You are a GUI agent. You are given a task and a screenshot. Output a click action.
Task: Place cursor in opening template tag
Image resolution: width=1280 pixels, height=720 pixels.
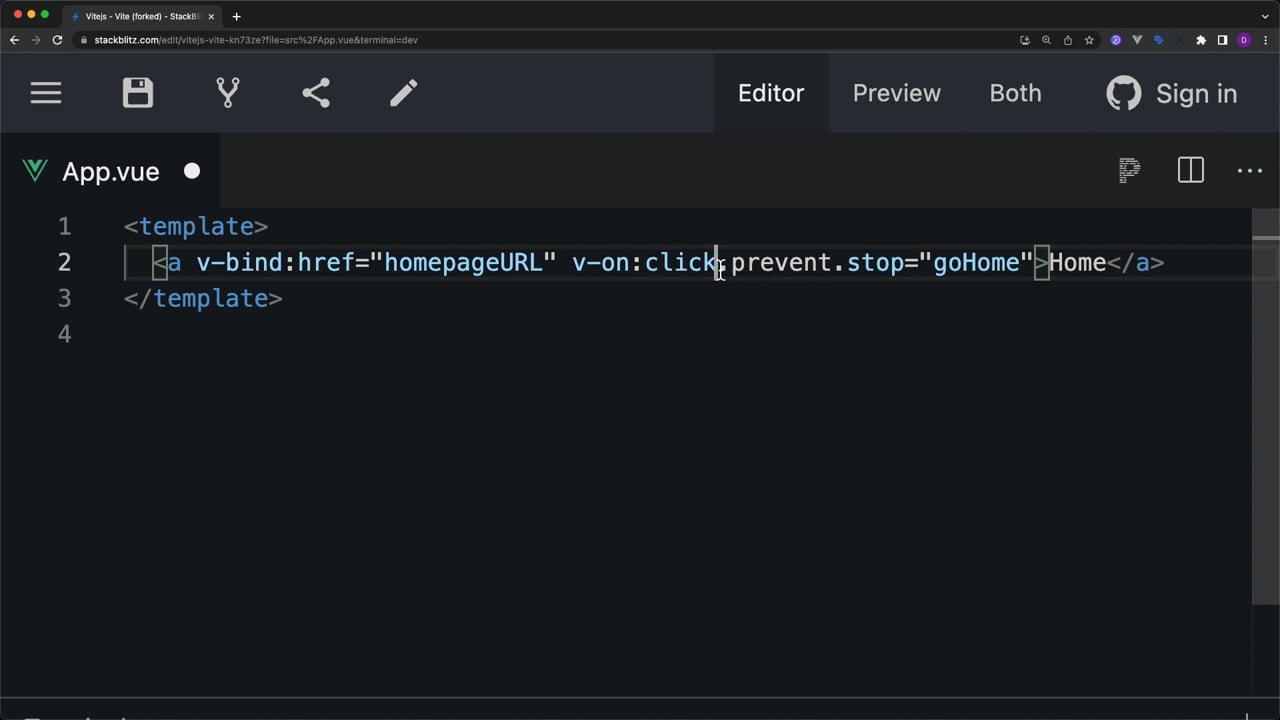click(196, 226)
